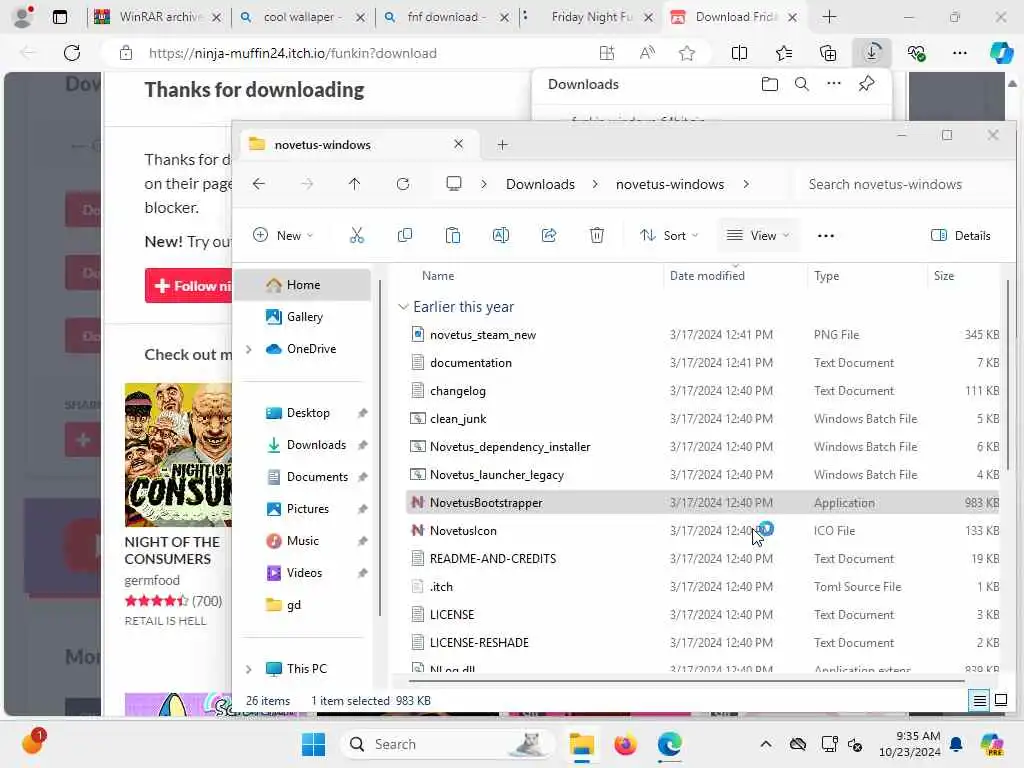The height and width of the screenshot is (768, 1024).
Task: Open Edge Favorites list
Action: 784,54
